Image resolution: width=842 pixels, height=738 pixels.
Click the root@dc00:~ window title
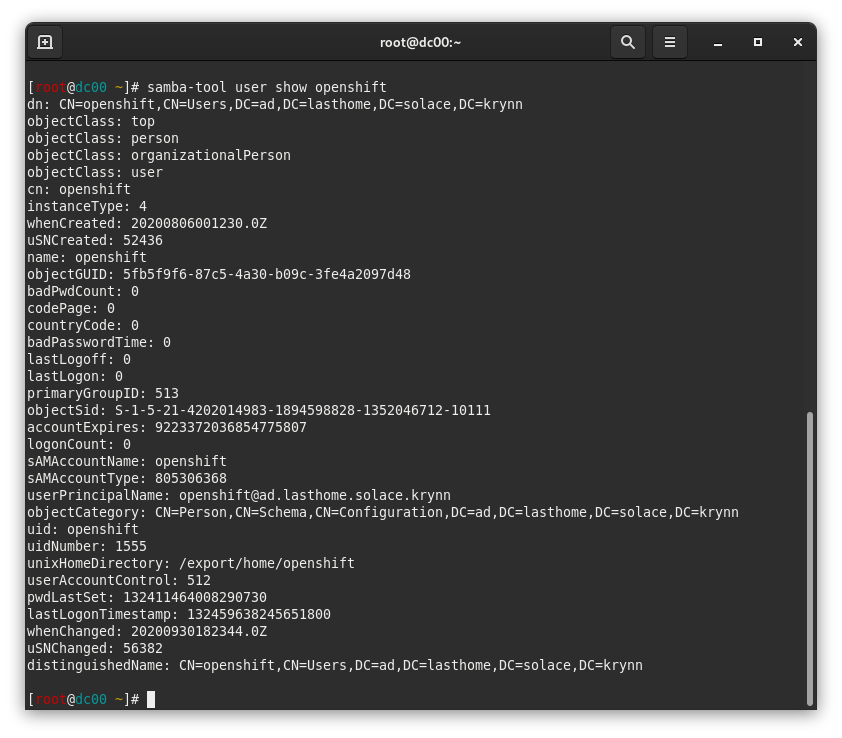tap(420, 42)
